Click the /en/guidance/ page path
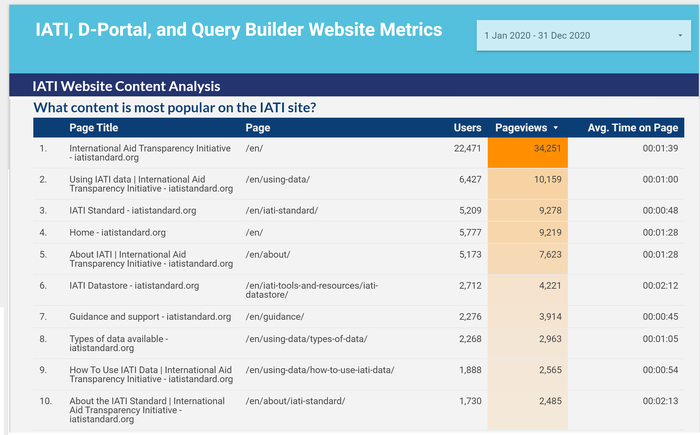This screenshot has height=435, width=700. point(275,317)
